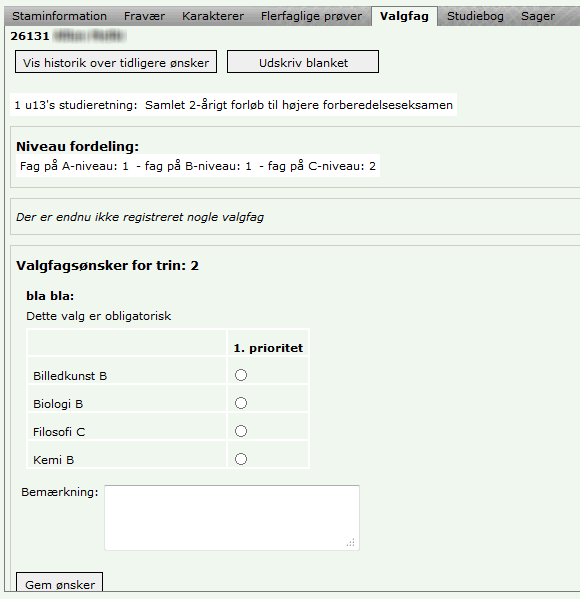Screen dimensions: 580x599
Task: Click the Kemi B subject label
Action: tap(53, 460)
